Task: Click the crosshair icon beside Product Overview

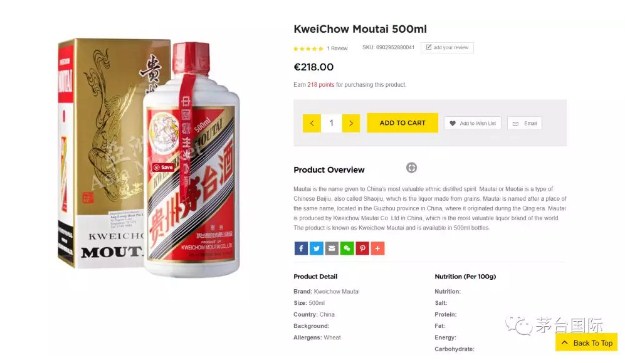Action: pos(411,168)
